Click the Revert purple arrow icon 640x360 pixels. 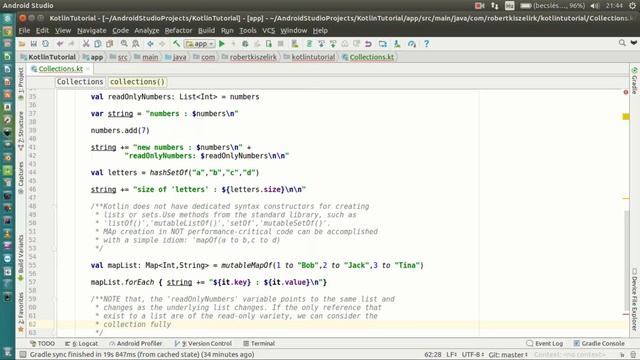(x=368, y=44)
